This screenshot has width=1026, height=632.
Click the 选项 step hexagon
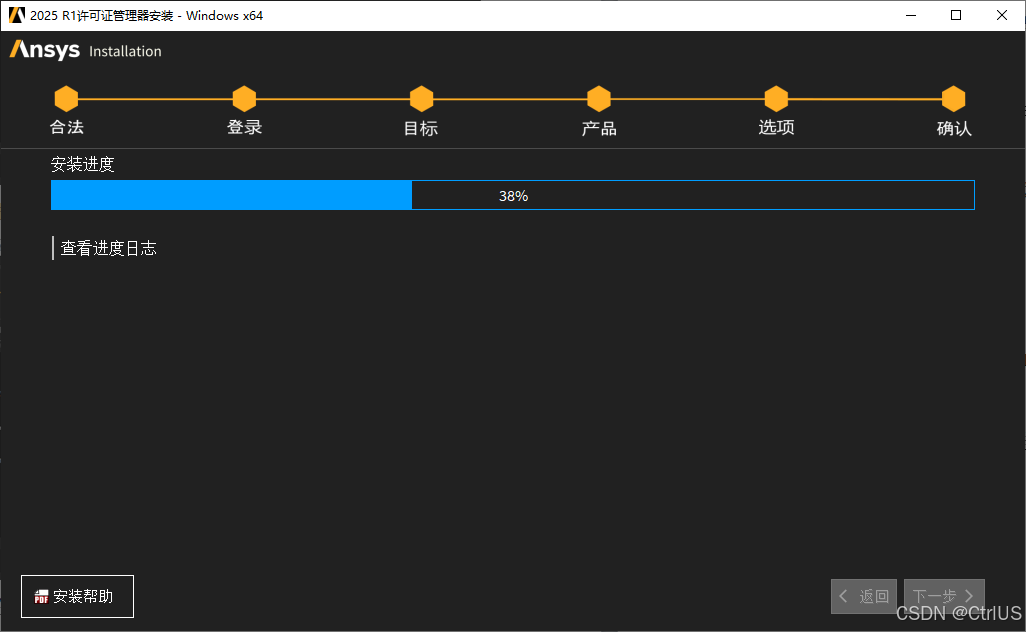(776, 99)
